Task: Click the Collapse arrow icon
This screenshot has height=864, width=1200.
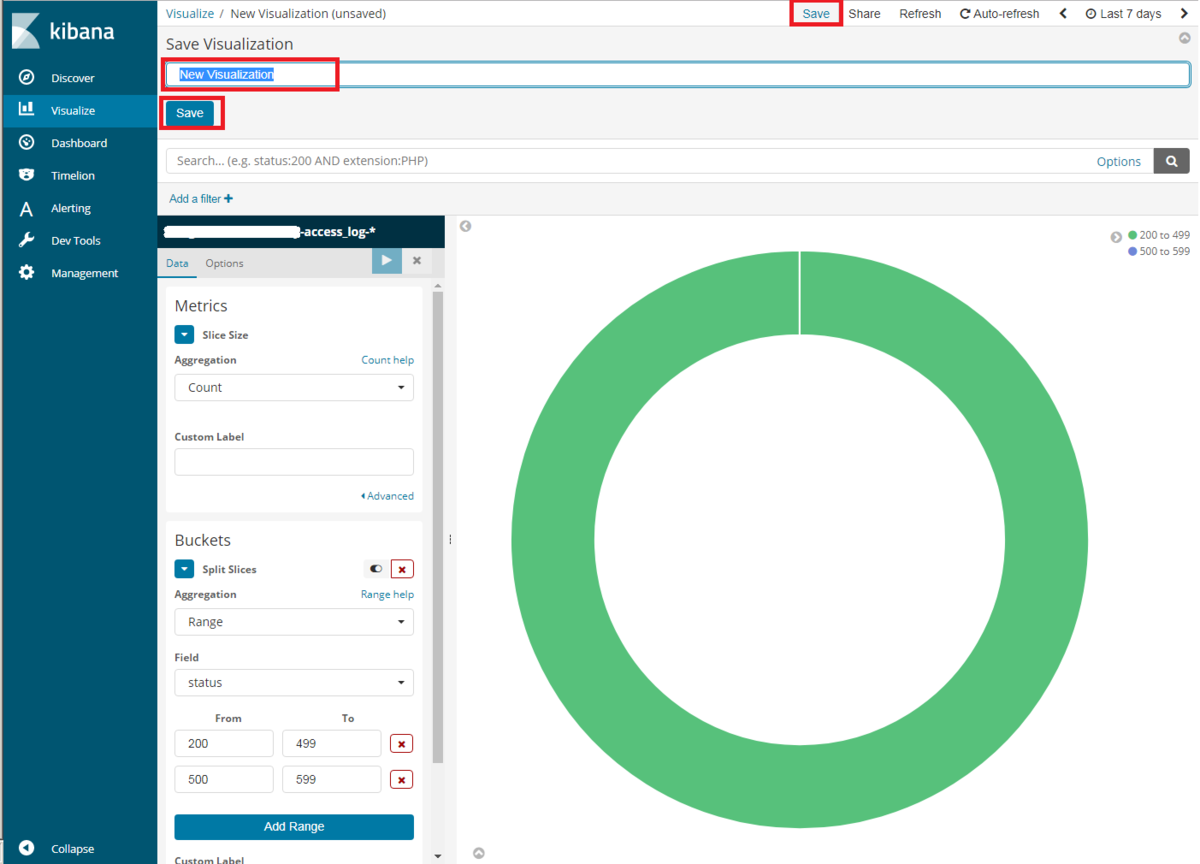Action: click(27, 848)
